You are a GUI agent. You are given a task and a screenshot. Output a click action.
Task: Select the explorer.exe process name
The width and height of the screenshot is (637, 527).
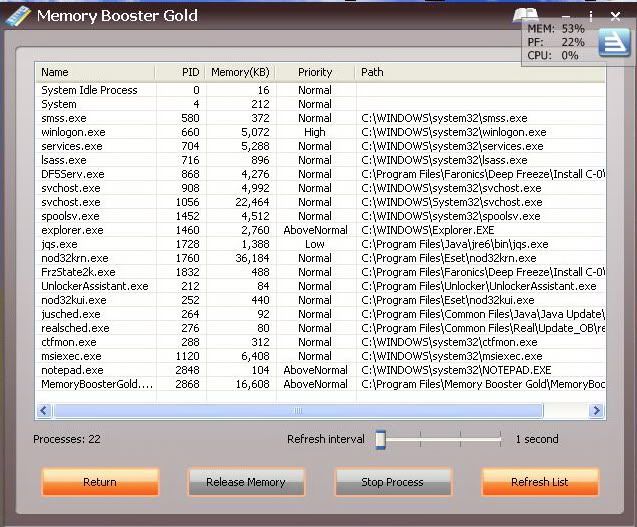coord(72,230)
